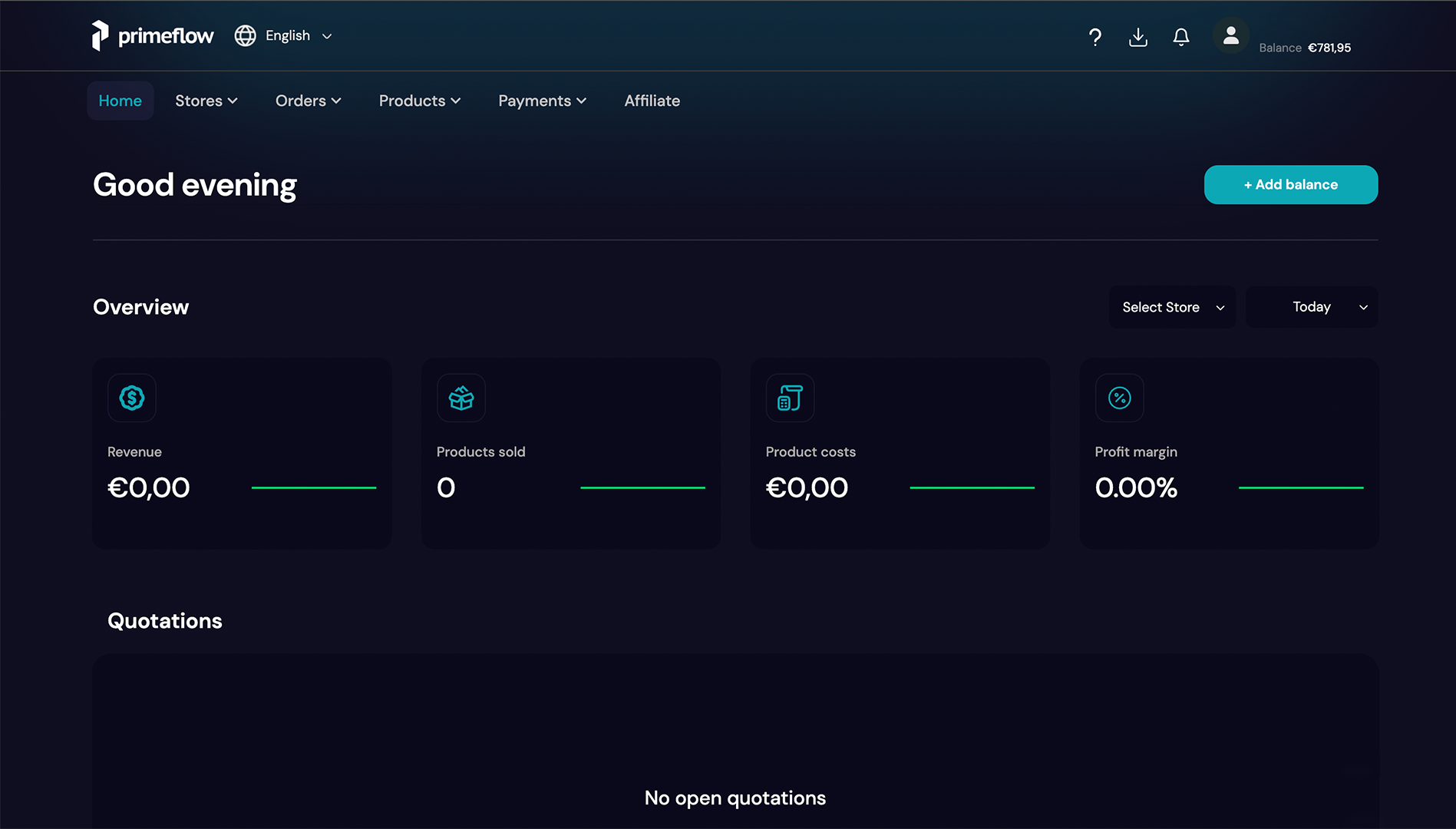Click the Good evening heading
The height and width of the screenshot is (829, 1456).
pos(195,186)
